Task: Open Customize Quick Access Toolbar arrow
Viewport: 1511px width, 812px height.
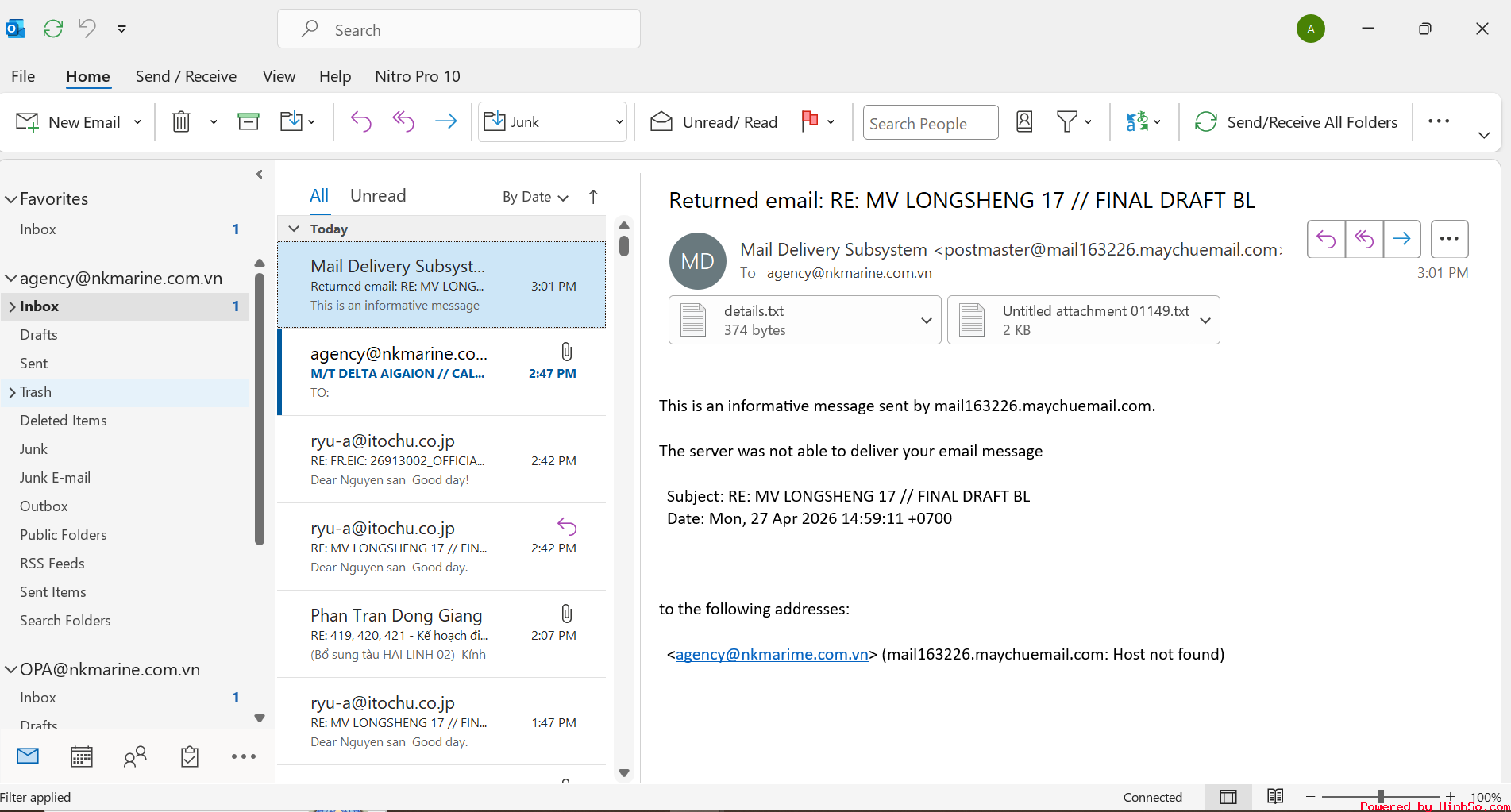Action: (x=121, y=29)
